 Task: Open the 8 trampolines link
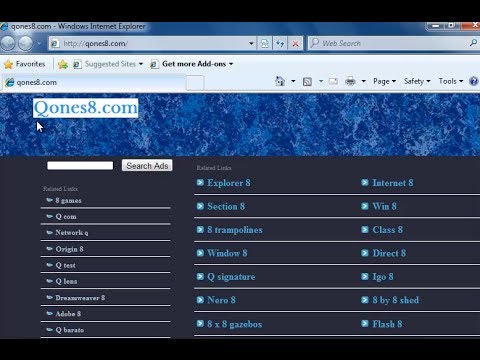(x=235, y=230)
